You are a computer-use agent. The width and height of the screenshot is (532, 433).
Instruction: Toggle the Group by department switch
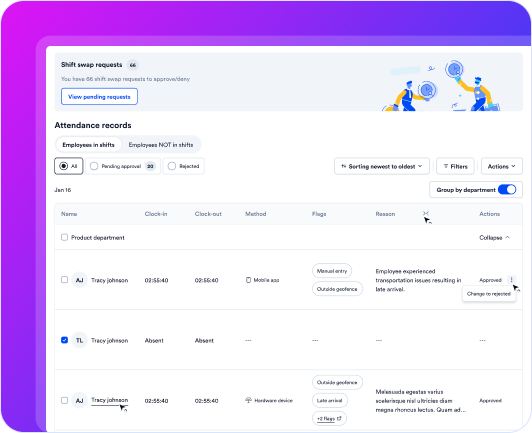pyautogui.click(x=507, y=190)
